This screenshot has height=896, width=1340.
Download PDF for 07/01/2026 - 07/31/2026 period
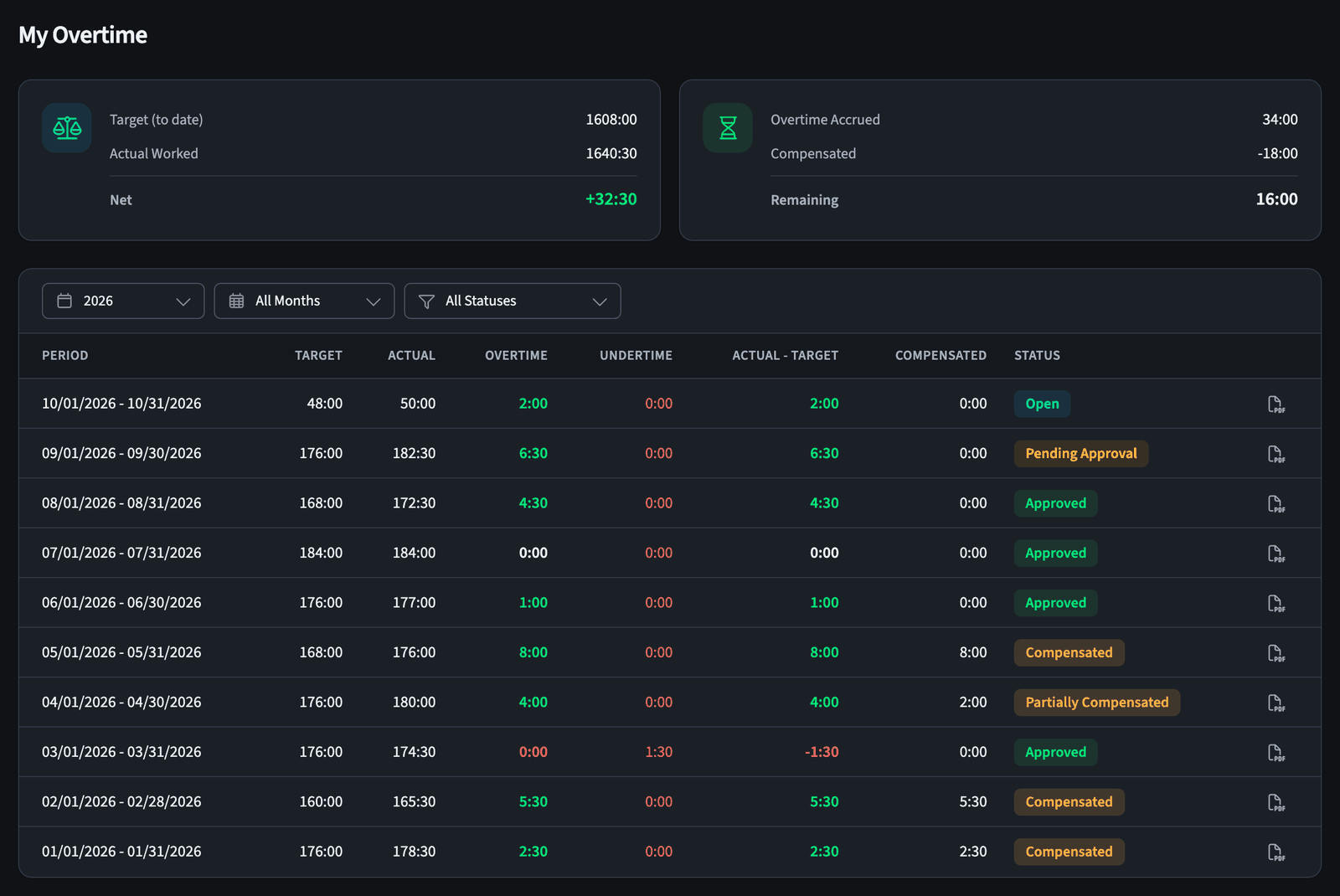pos(1276,554)
